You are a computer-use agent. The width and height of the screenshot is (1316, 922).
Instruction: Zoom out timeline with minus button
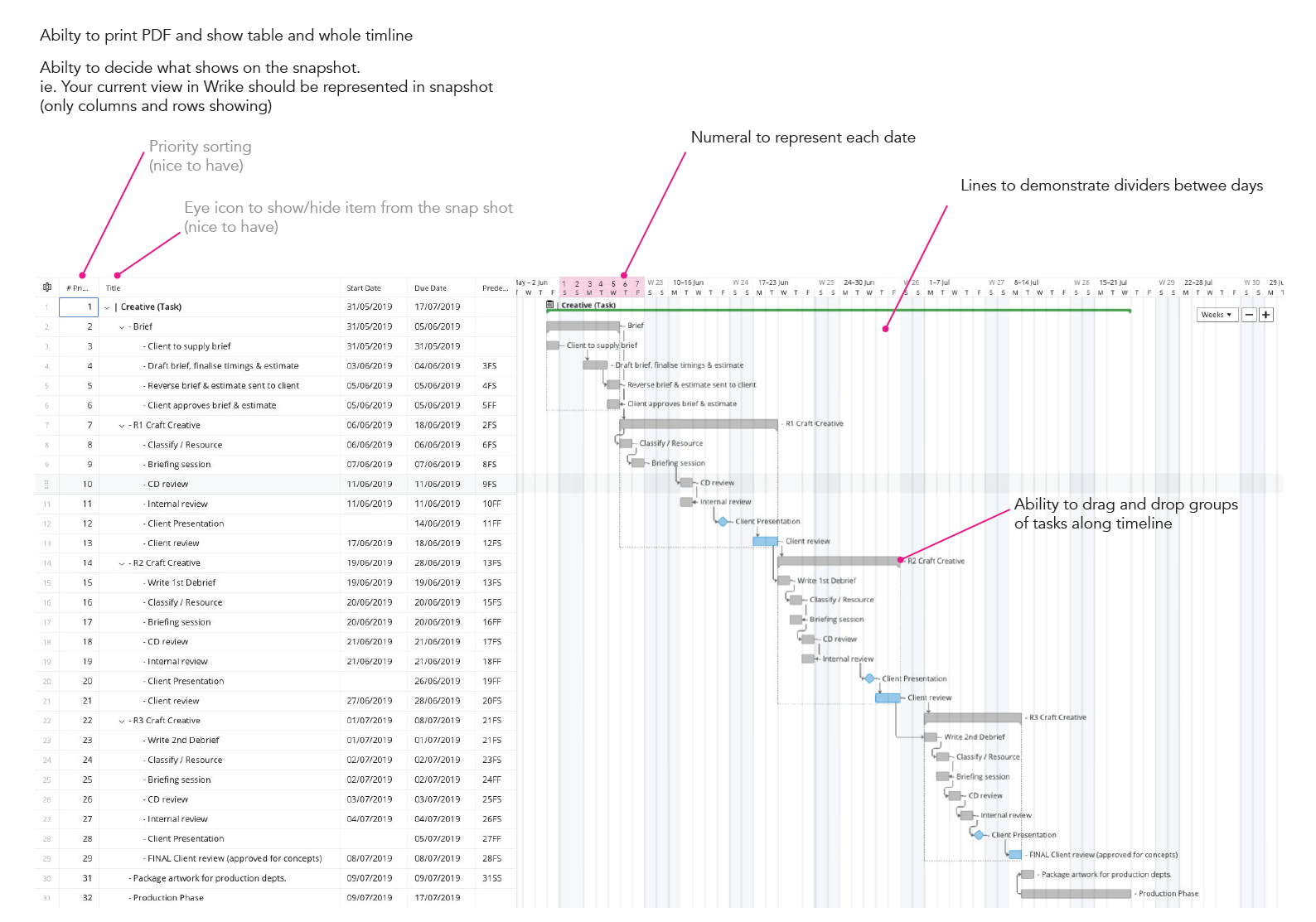(x=1249, y=315)
